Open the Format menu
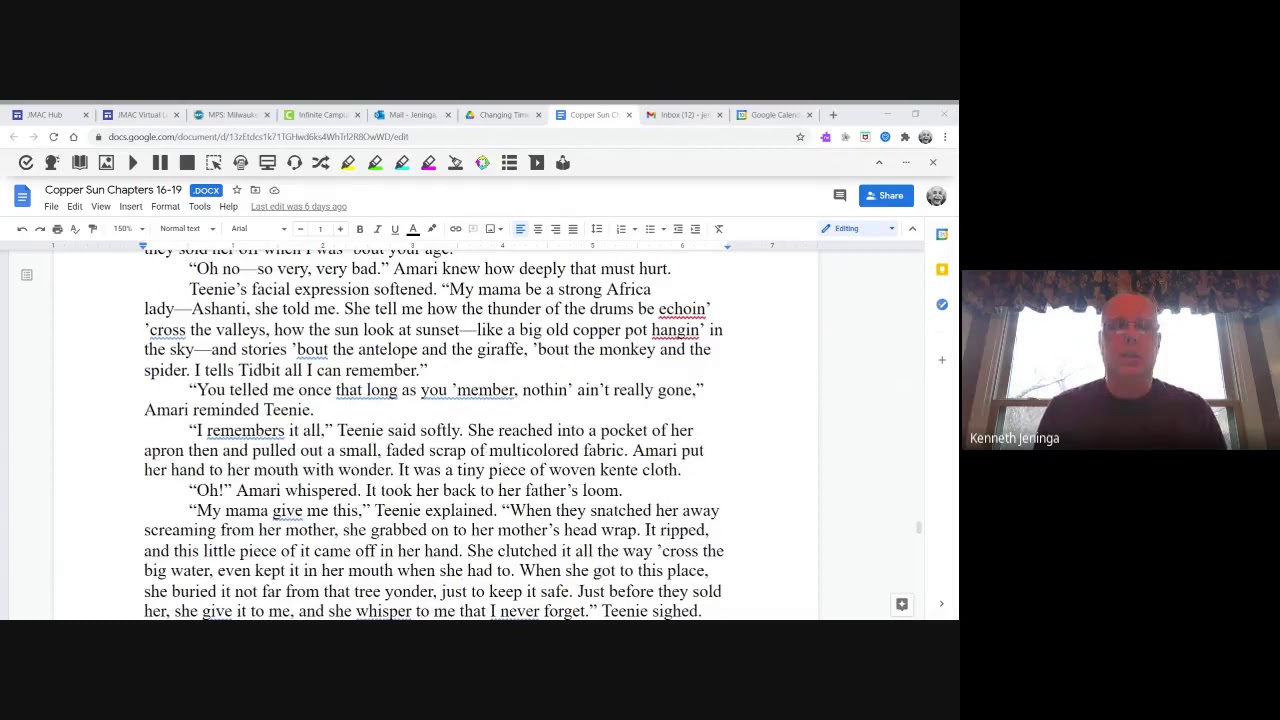Viewport: 1280px width, 720px height. click(x=165, y=207)
